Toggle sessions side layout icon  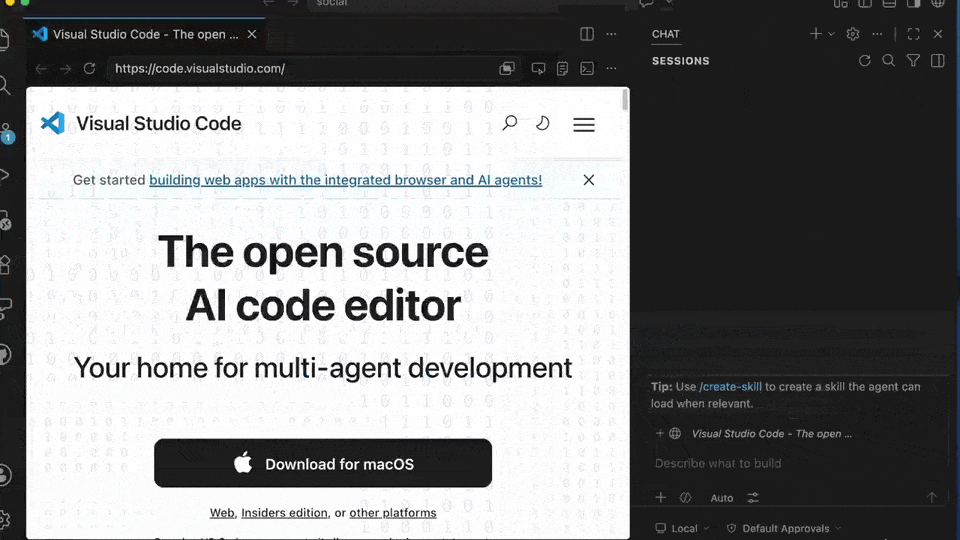(937, 61)
